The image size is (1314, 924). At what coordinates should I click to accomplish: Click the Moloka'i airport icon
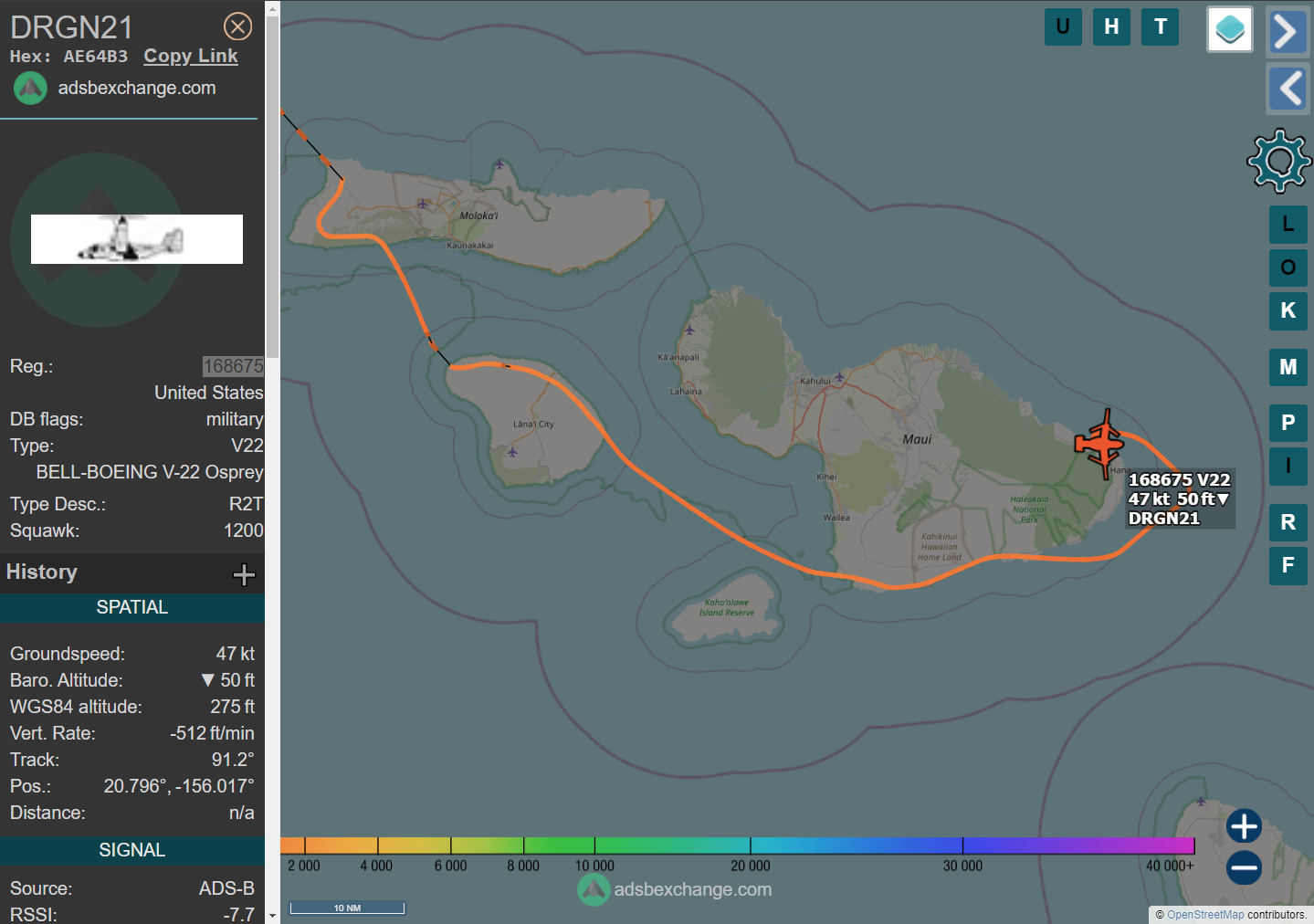(423, 203)
